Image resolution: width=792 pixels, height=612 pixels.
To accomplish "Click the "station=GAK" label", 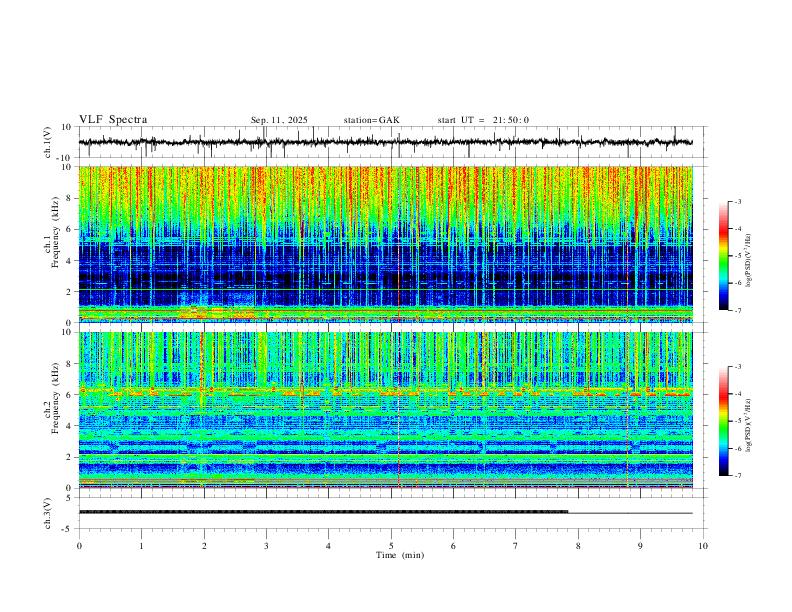I will 371,120.
